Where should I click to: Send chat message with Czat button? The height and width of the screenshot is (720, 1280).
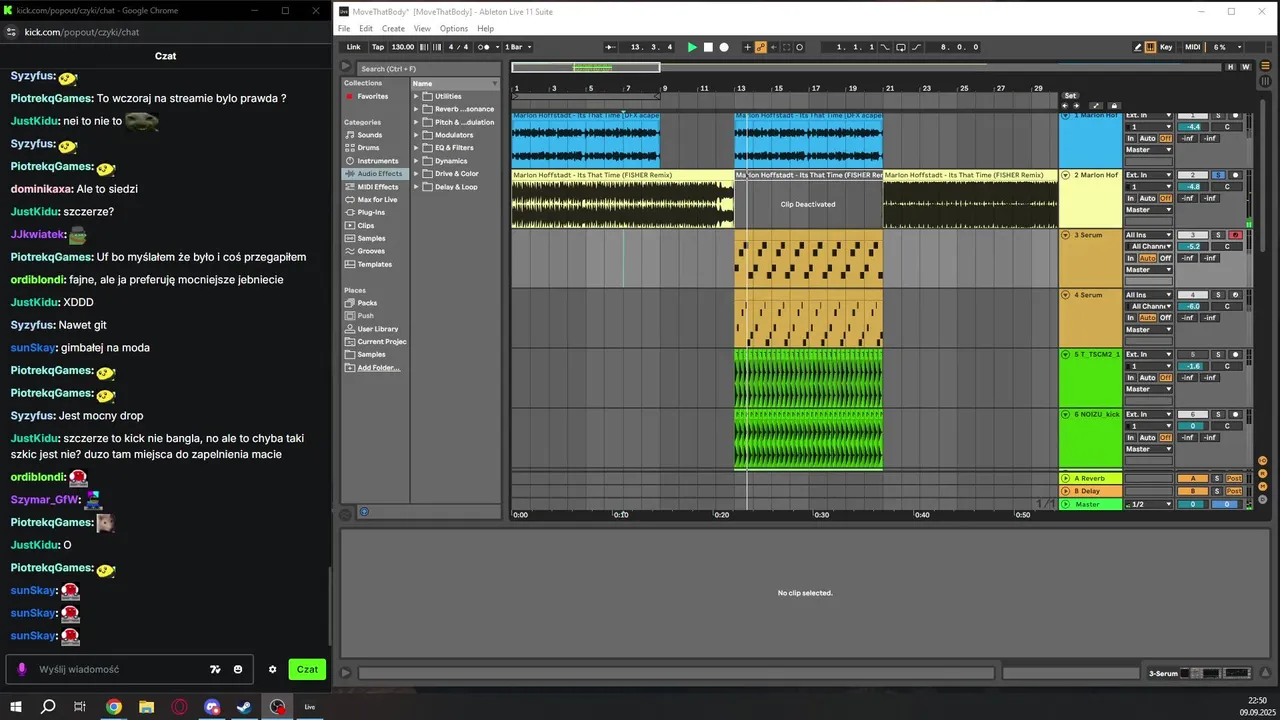[307, 669]
